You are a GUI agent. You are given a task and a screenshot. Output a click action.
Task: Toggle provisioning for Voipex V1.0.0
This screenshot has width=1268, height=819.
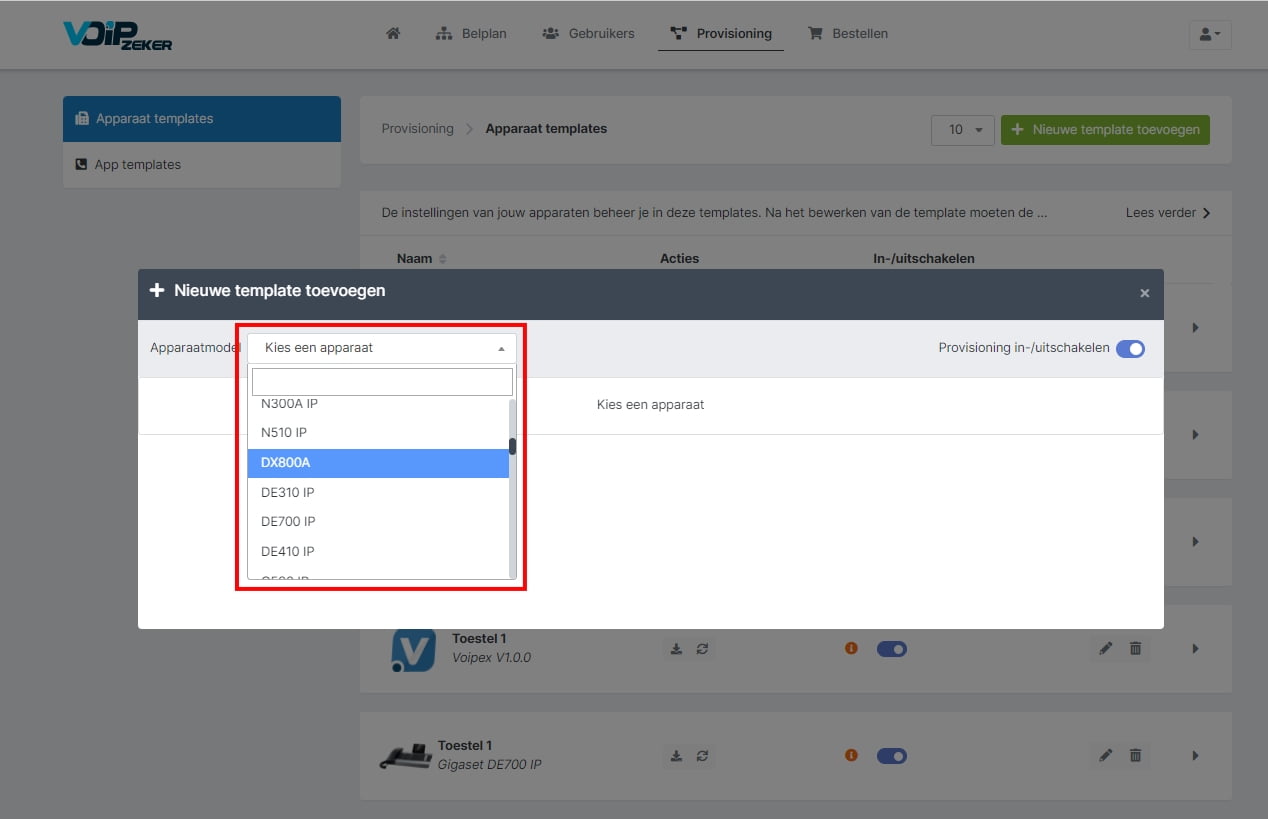[892, 649]
